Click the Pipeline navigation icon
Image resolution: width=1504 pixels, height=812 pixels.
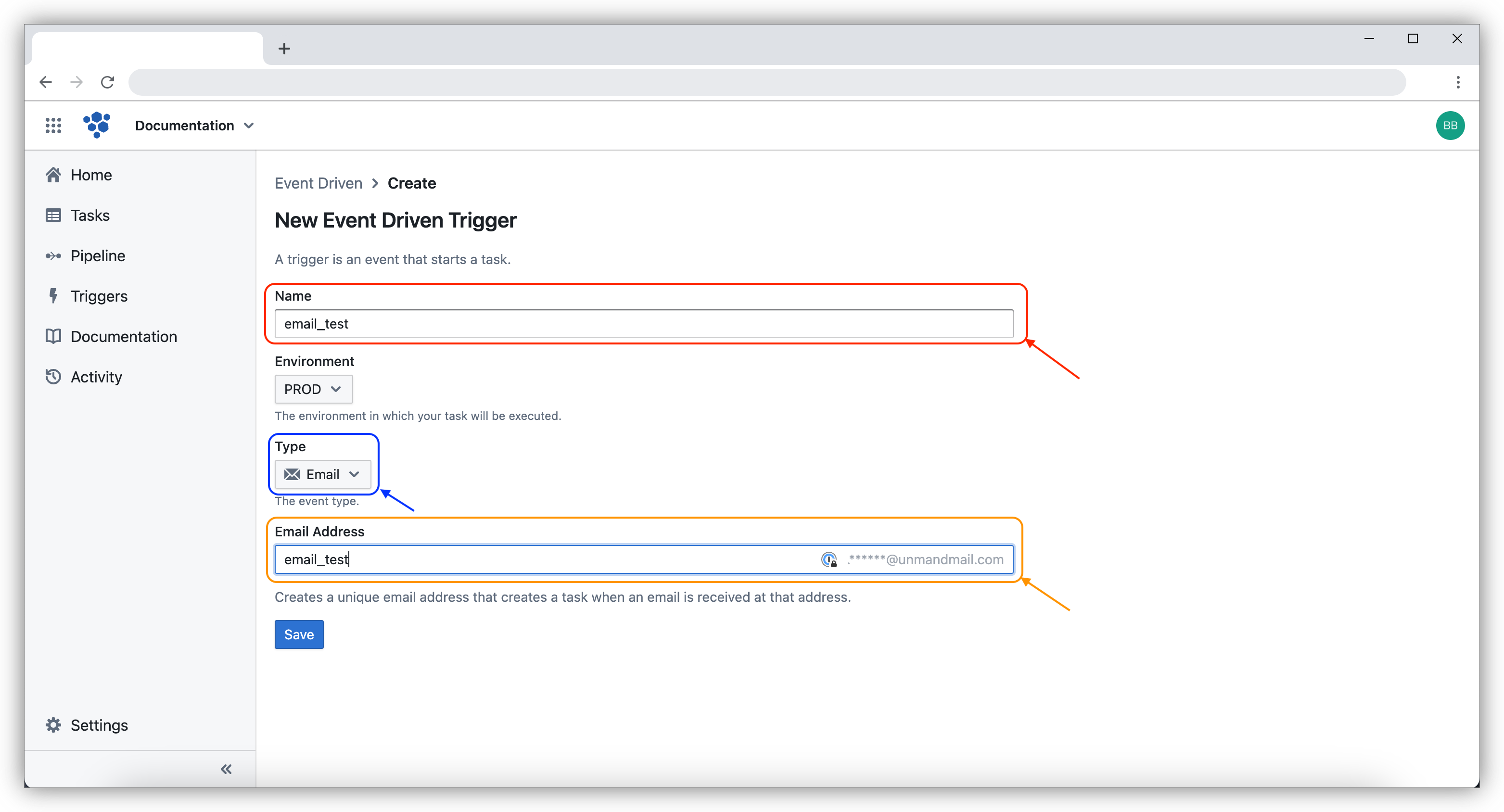pos(53,256)
